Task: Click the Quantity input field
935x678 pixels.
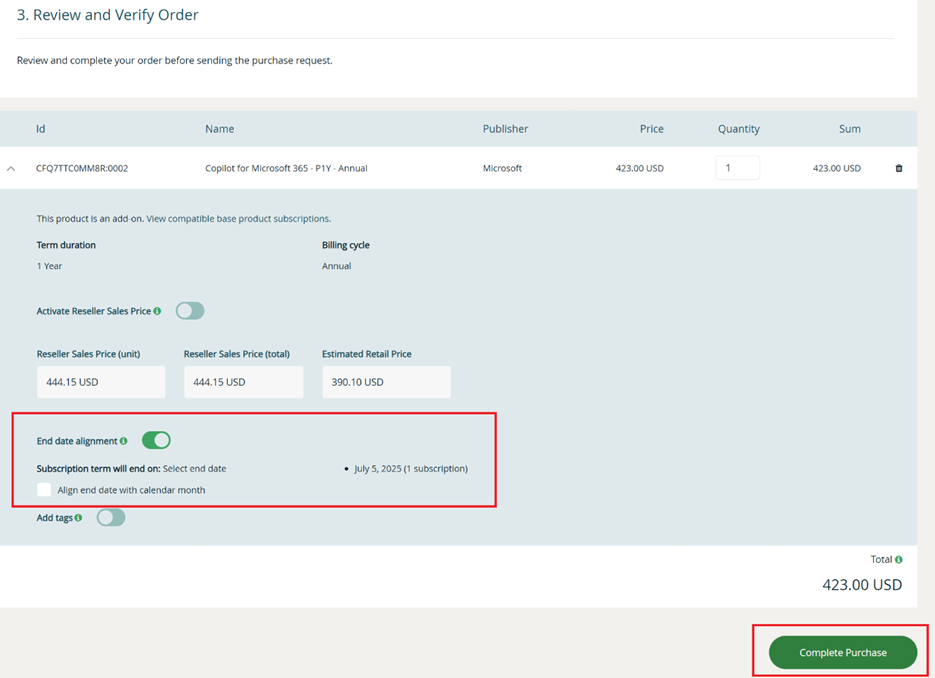Action: click(x=737, y=168)
